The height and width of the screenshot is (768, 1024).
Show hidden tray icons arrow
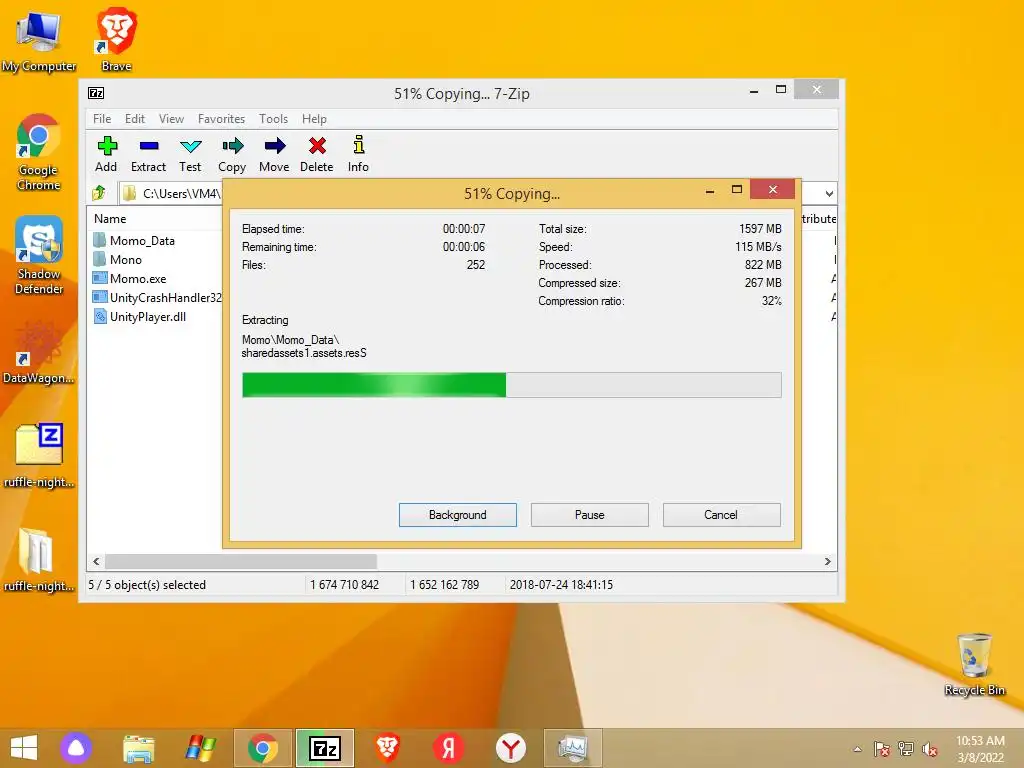(x=857, y=749)
